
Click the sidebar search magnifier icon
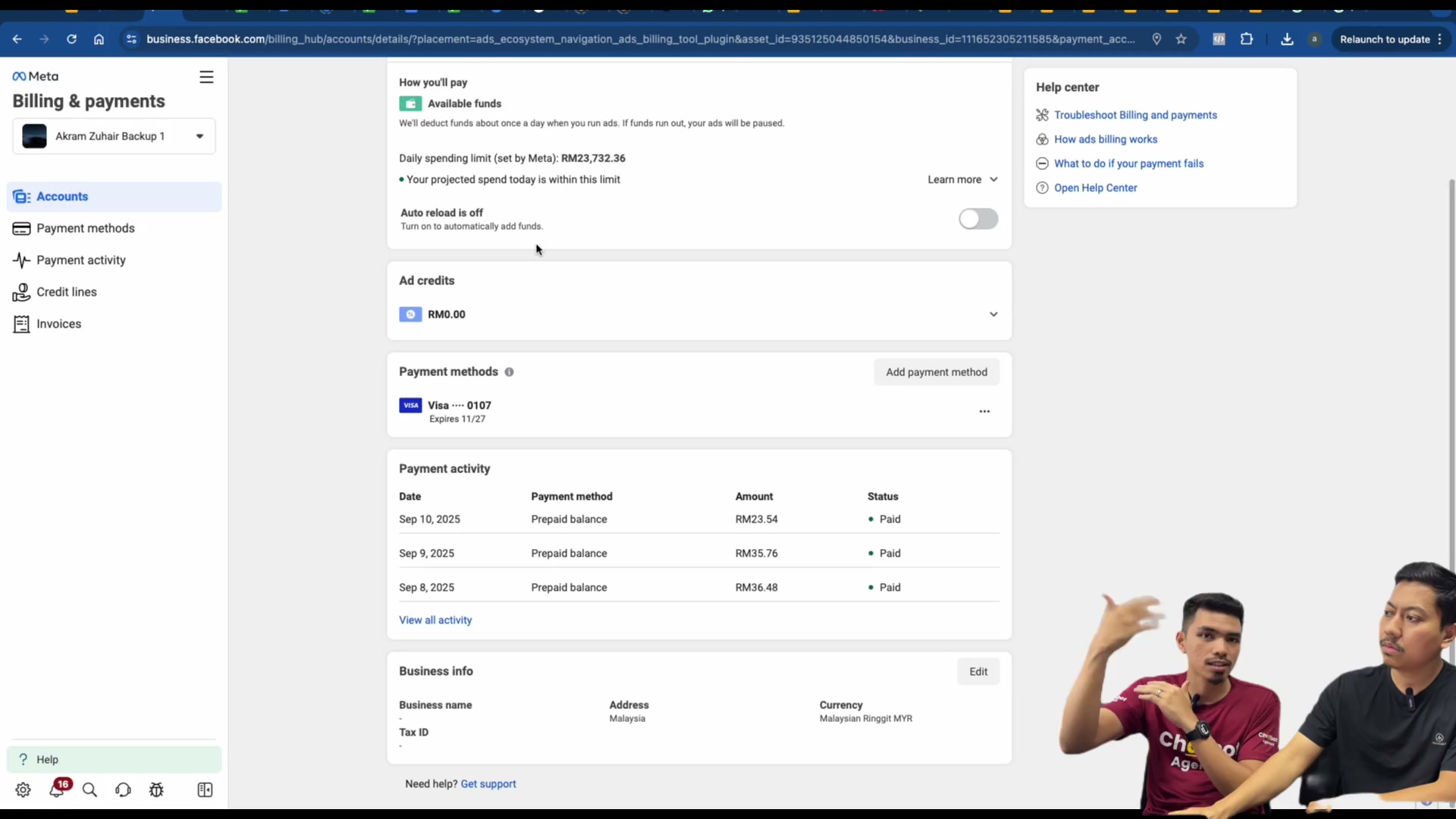[89, 790]
